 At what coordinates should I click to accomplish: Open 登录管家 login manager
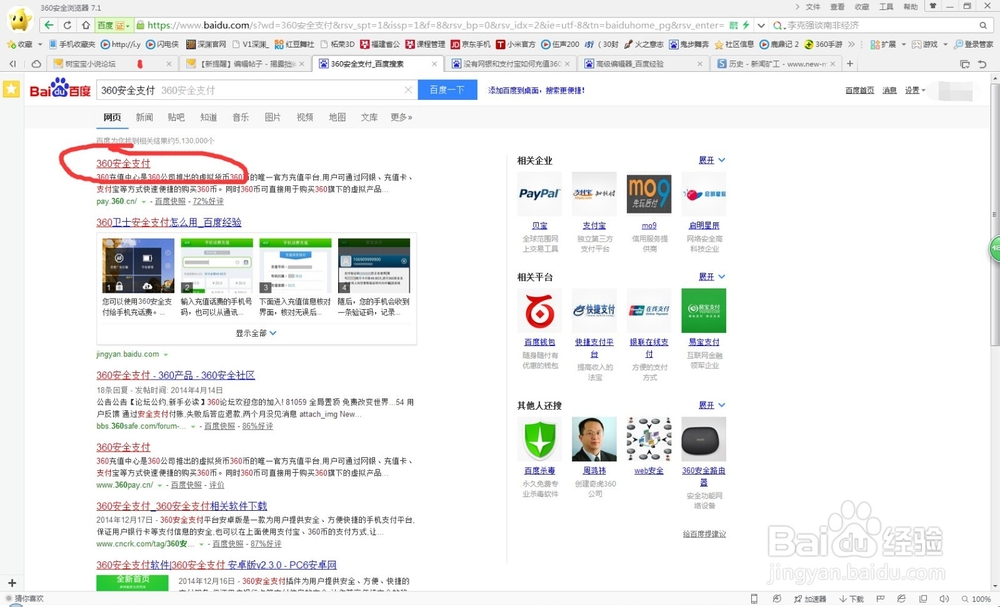coord(973,44)
